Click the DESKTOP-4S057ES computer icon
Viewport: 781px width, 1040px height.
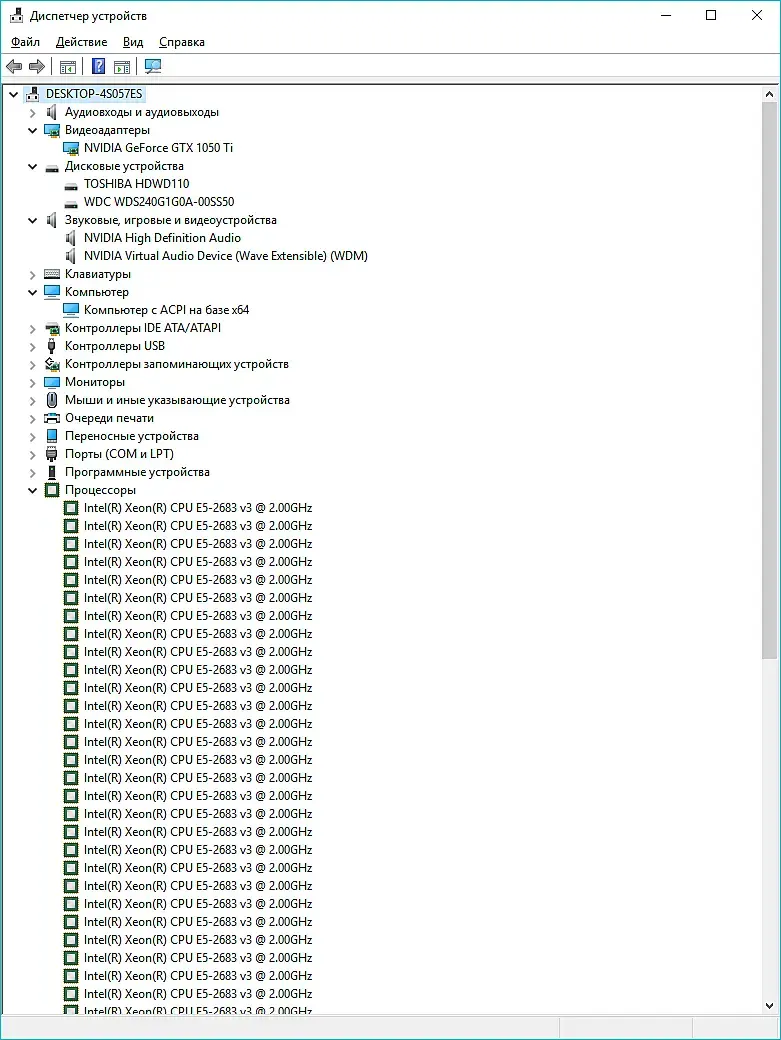click(32, 94)
